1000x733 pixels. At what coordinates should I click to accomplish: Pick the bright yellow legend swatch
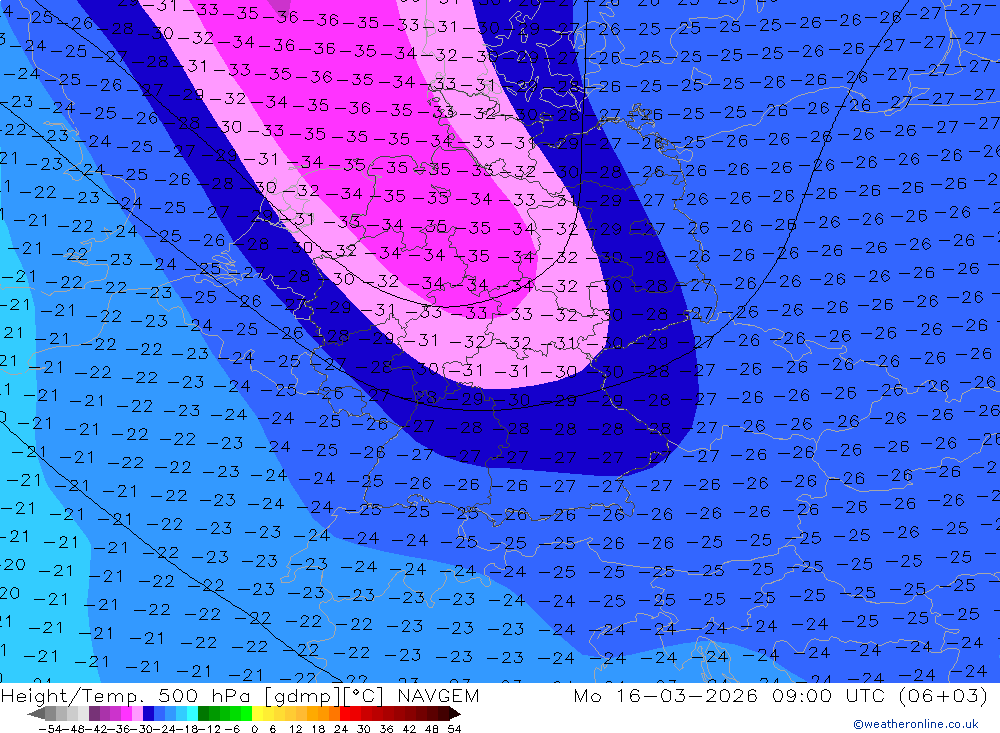point(258,714)
